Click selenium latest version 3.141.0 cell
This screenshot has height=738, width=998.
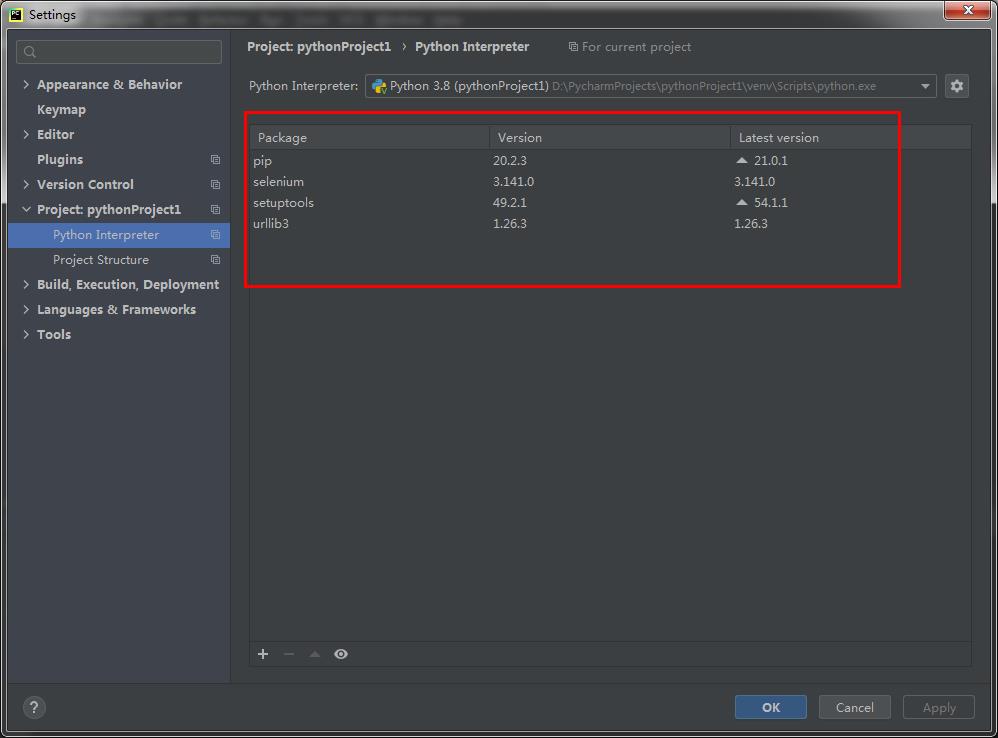click(754, 181)
